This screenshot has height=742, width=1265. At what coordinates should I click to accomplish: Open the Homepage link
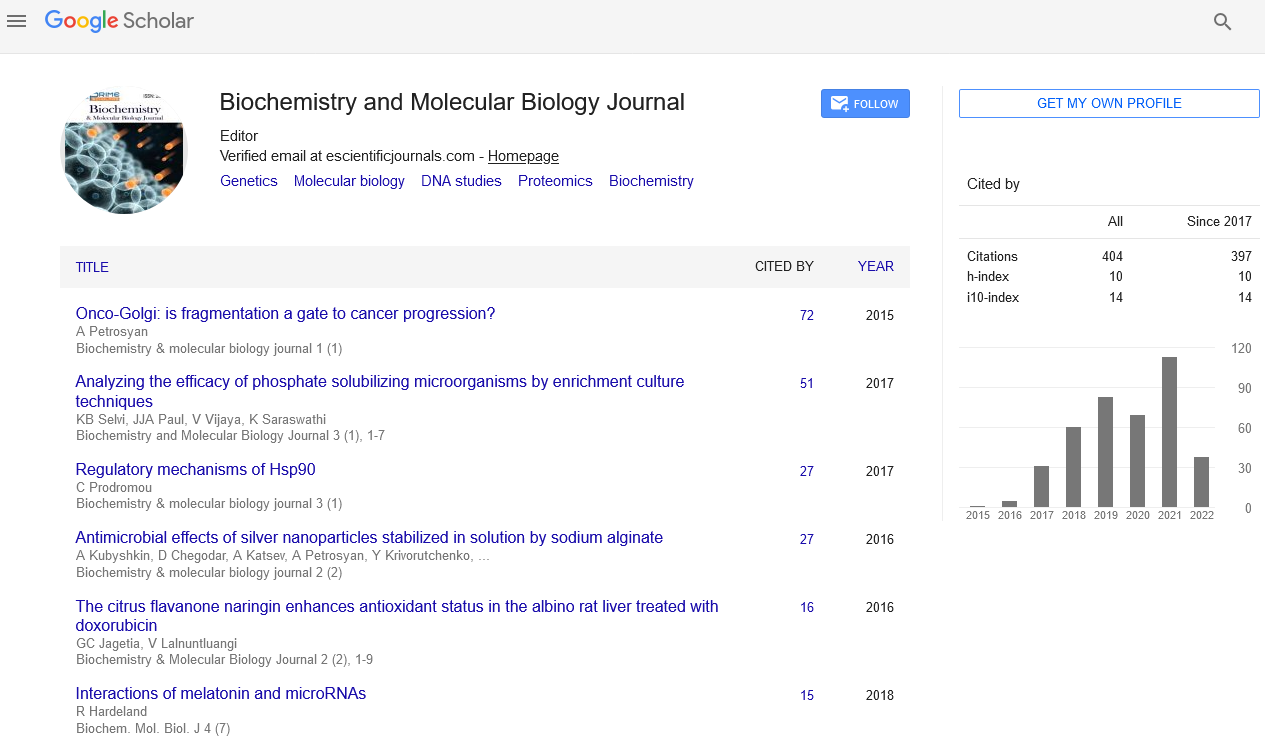tap(523, 156)
